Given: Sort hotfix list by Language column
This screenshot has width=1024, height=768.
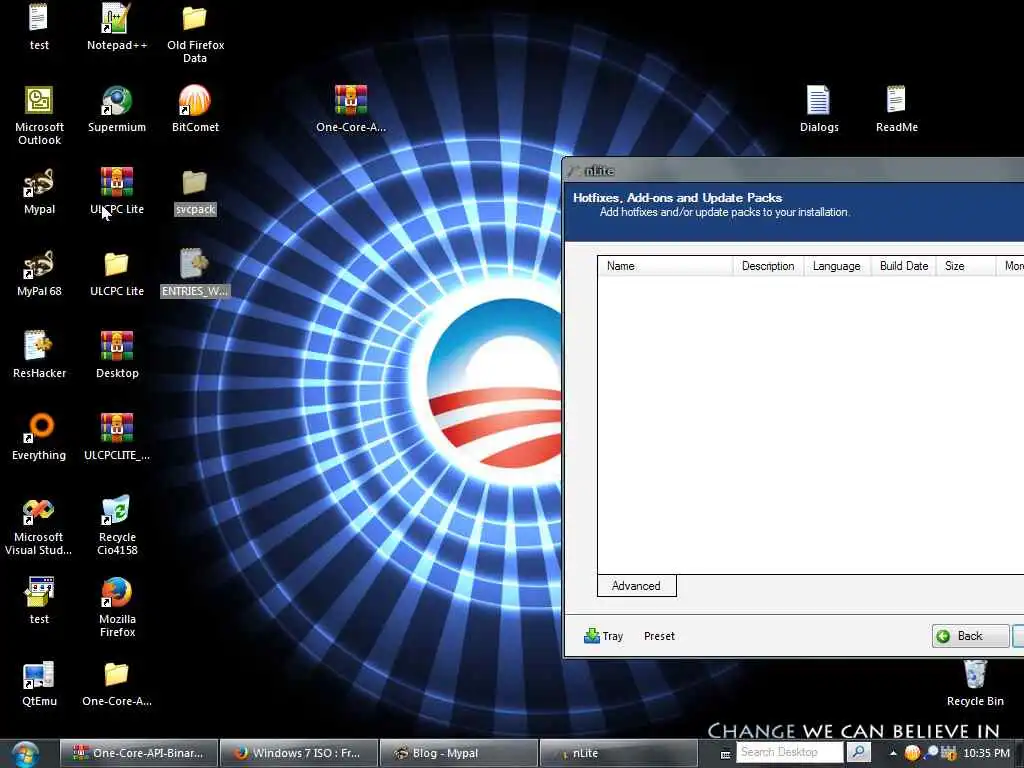Looking at the screenshot, I should click(837, 266).
